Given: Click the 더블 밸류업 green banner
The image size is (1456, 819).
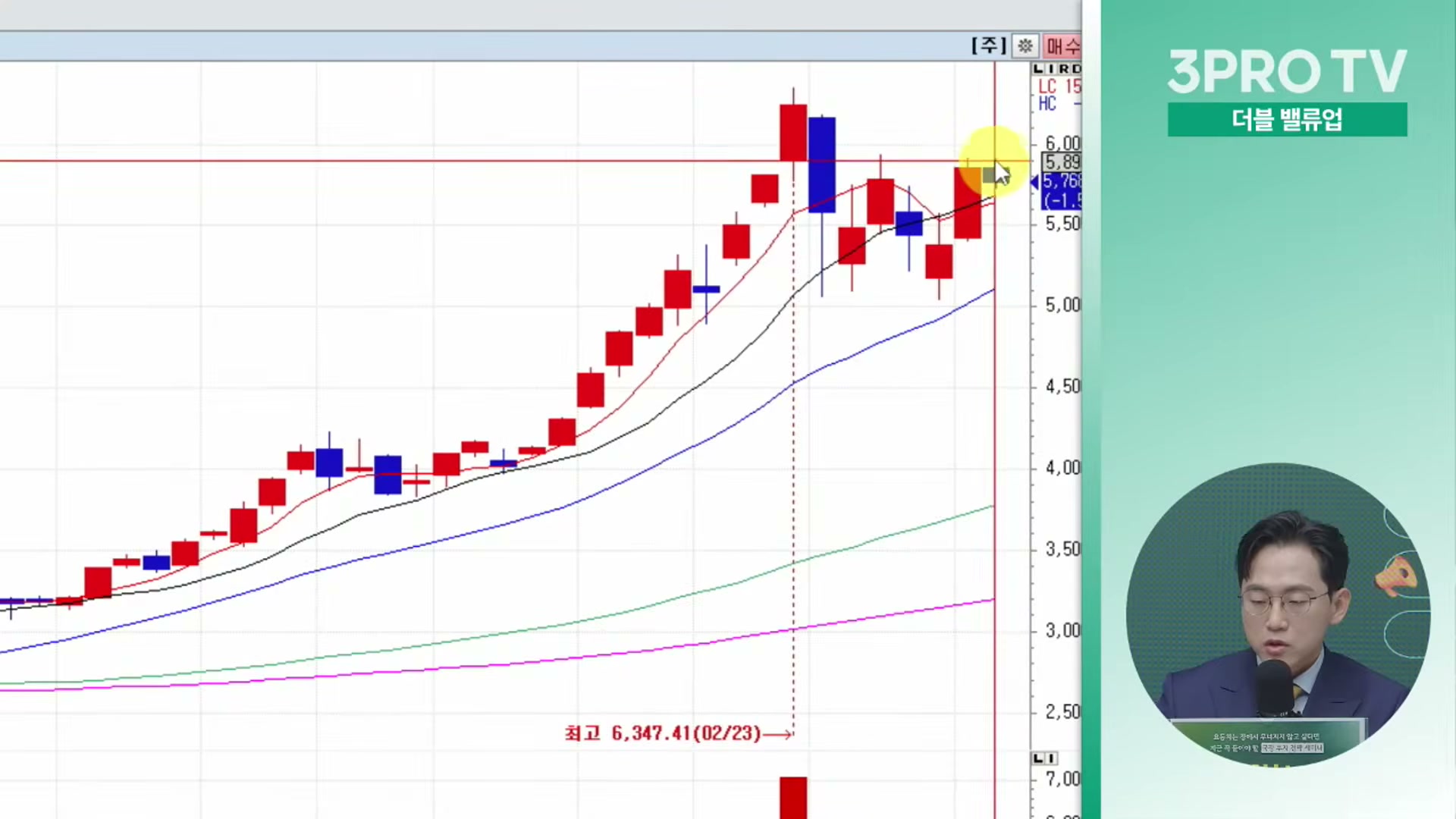Looking at the screenshot, I should [x=1287, y=120].
